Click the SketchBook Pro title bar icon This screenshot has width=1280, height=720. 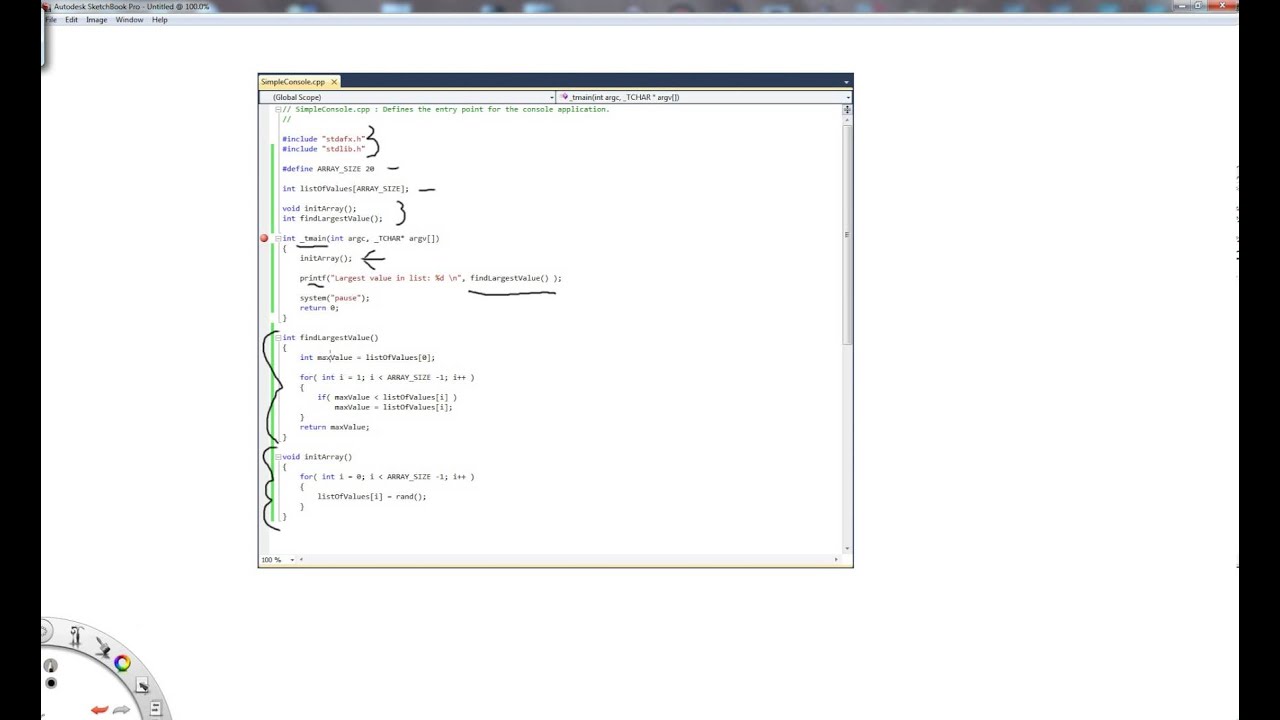coord(46,6)
